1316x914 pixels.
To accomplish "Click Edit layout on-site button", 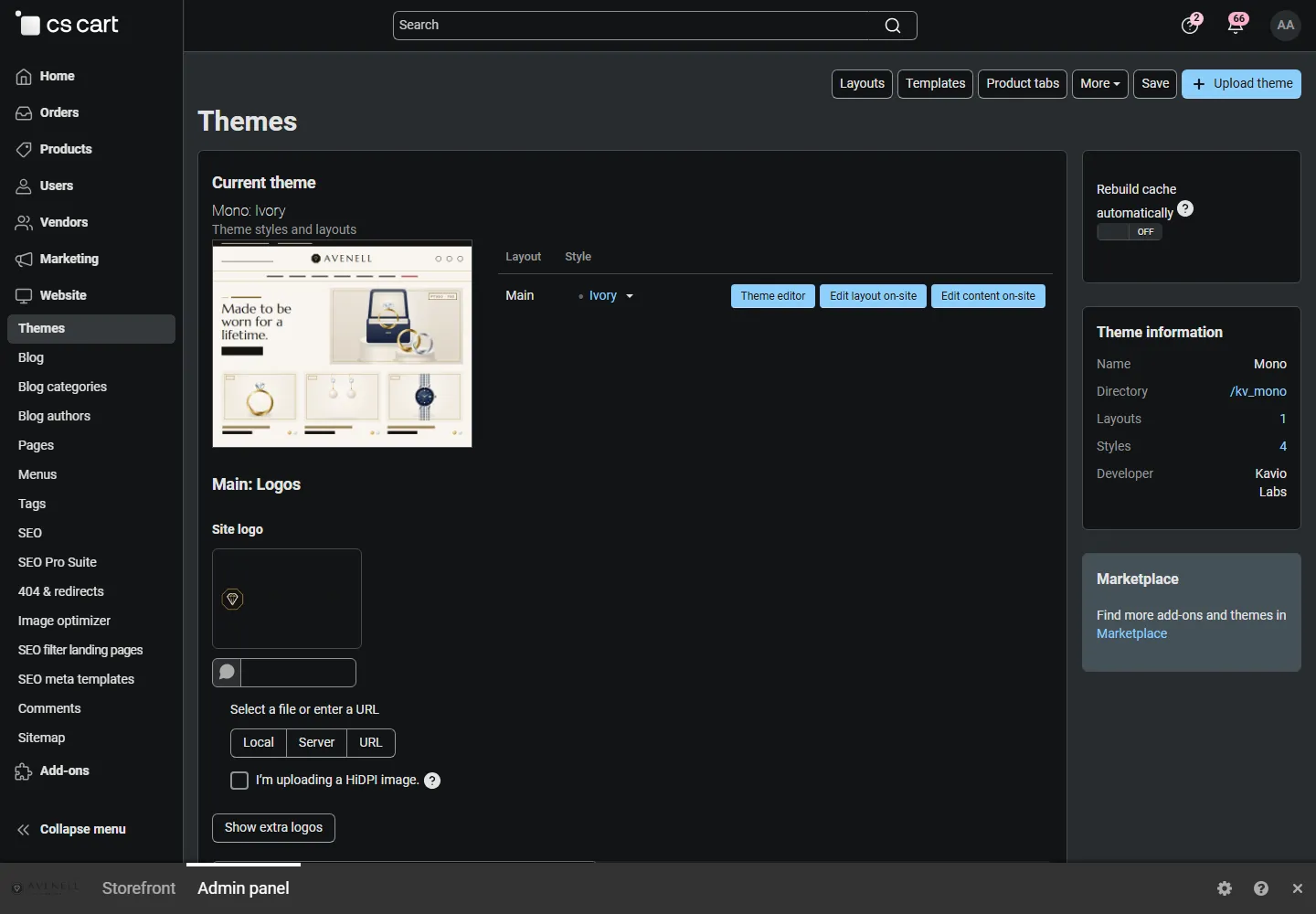I will coord(873,296).
